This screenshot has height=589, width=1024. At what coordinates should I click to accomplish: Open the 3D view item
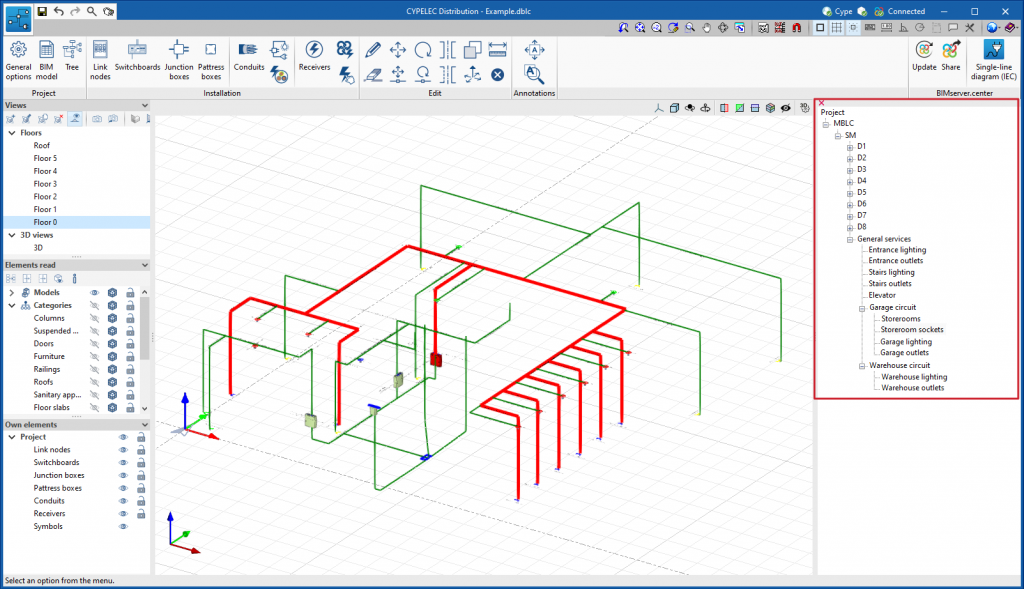pyautogui.click(x=39, y=247)
